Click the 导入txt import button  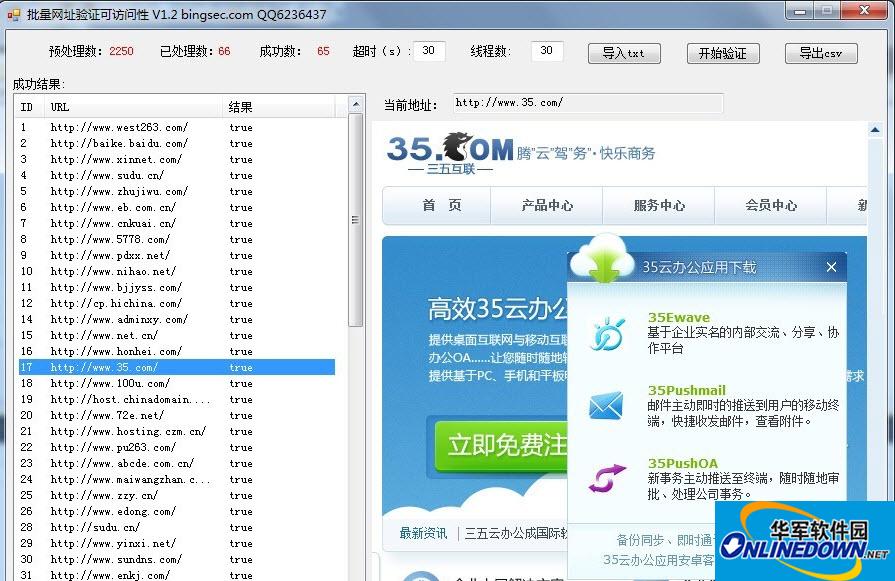(624, 53)
